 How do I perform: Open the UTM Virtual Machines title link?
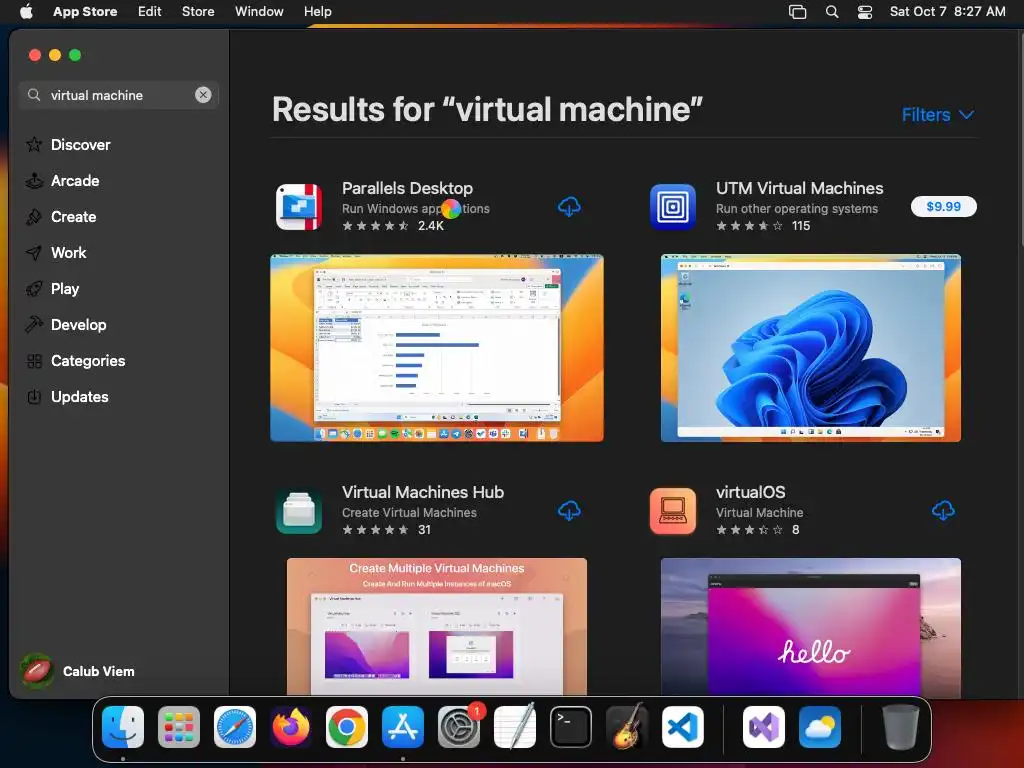799,188
